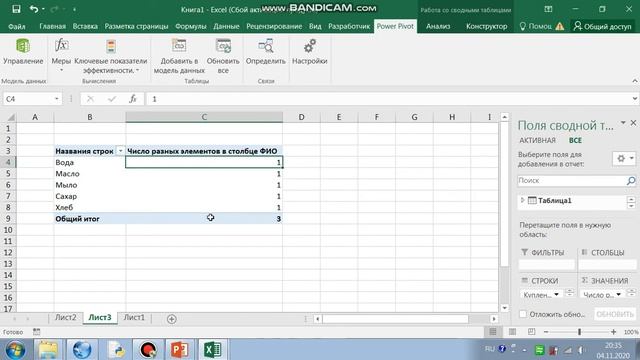This screenshot has height=360, width=640.
Task: Open Названия строк filter dropdown
Action: pos(120,151)
